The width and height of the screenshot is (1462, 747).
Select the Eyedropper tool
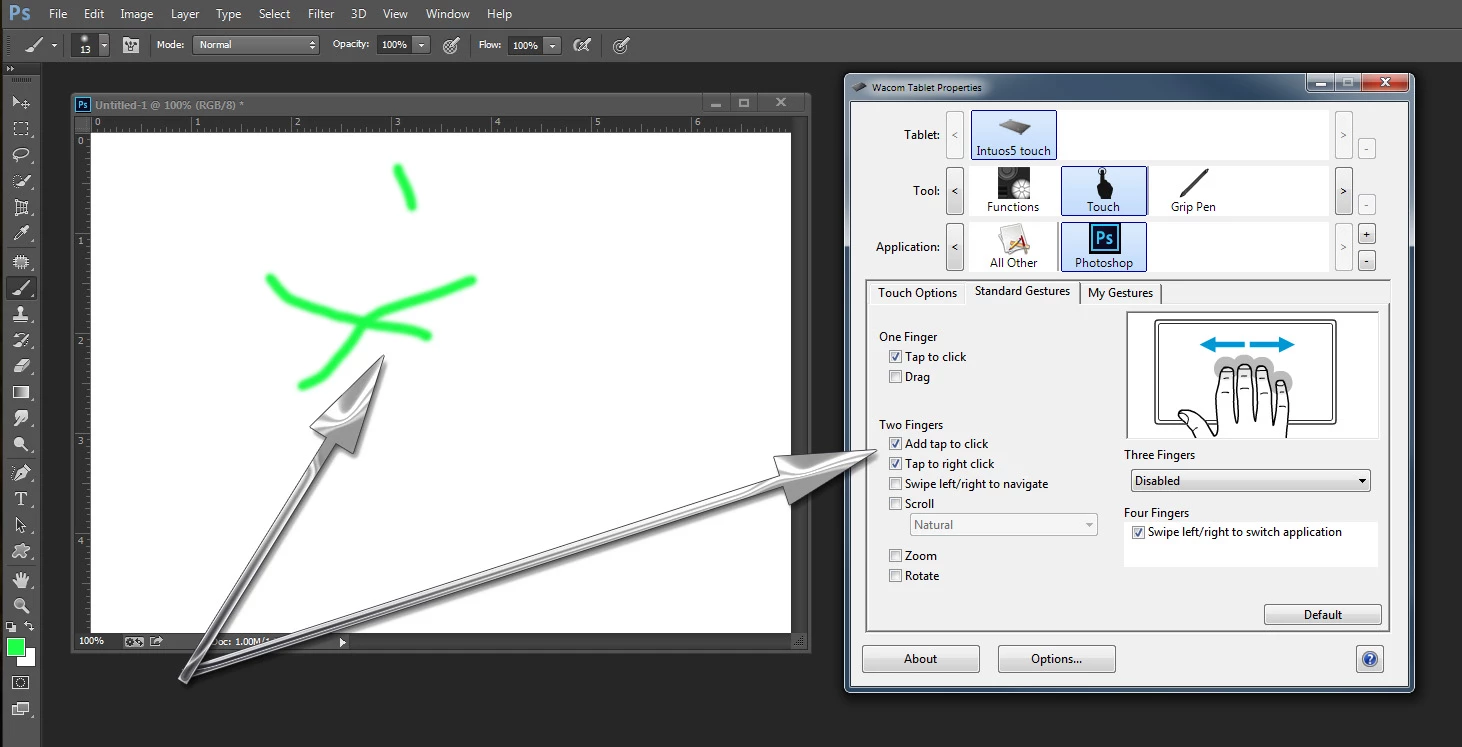tap(21, 234)
